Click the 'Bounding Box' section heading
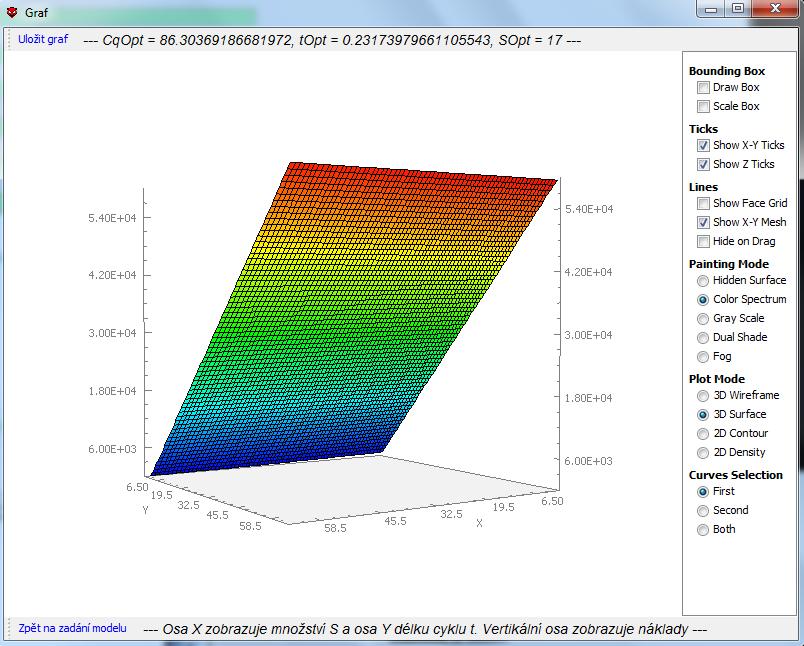 (727, 71)
